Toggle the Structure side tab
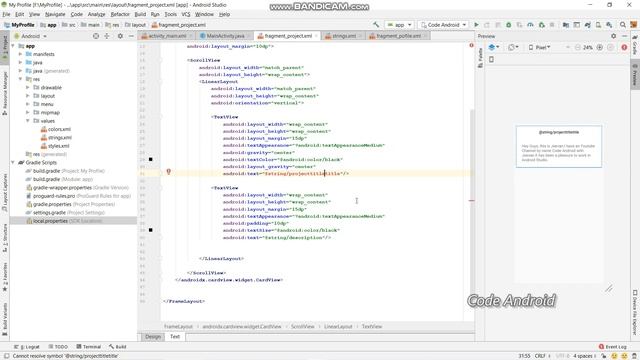Viewport: 640px width, 360px height. (5, 238)
